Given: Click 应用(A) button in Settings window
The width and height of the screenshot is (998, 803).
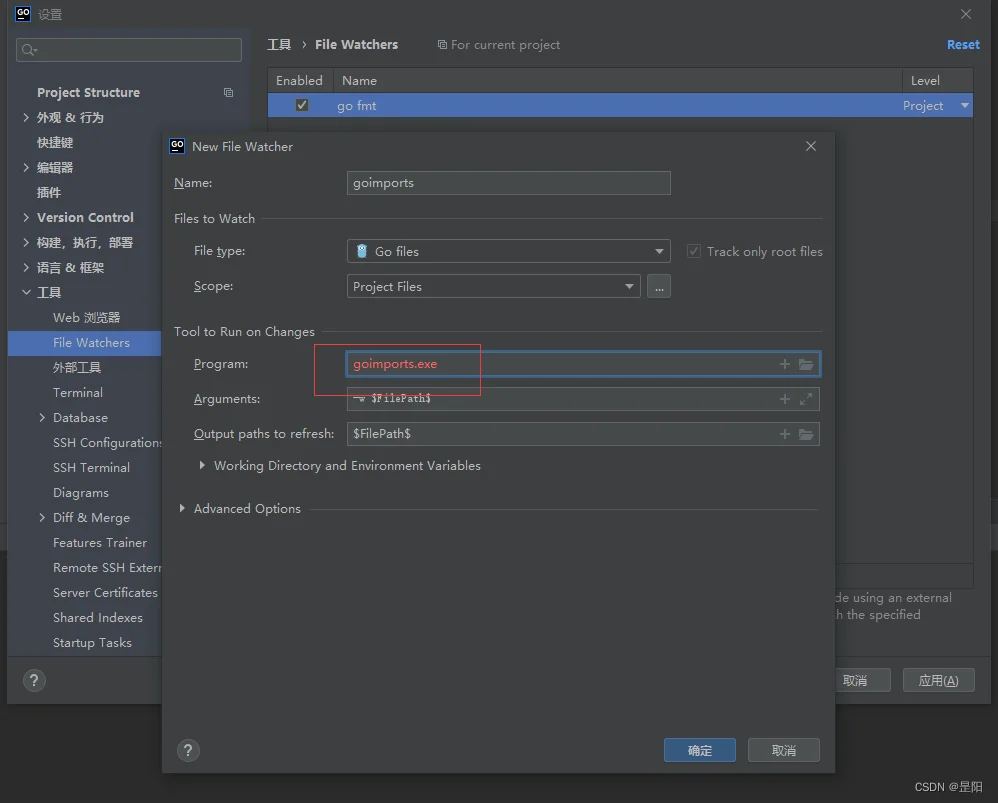Looking at the screenshot, I should click(x=938, y=680).
